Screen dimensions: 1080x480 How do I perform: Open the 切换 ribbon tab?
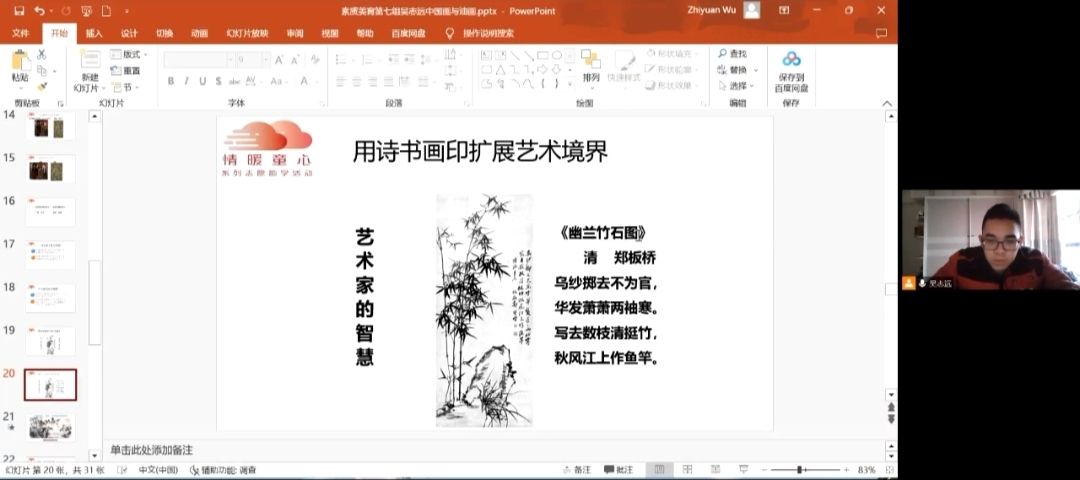click(164, 33)
